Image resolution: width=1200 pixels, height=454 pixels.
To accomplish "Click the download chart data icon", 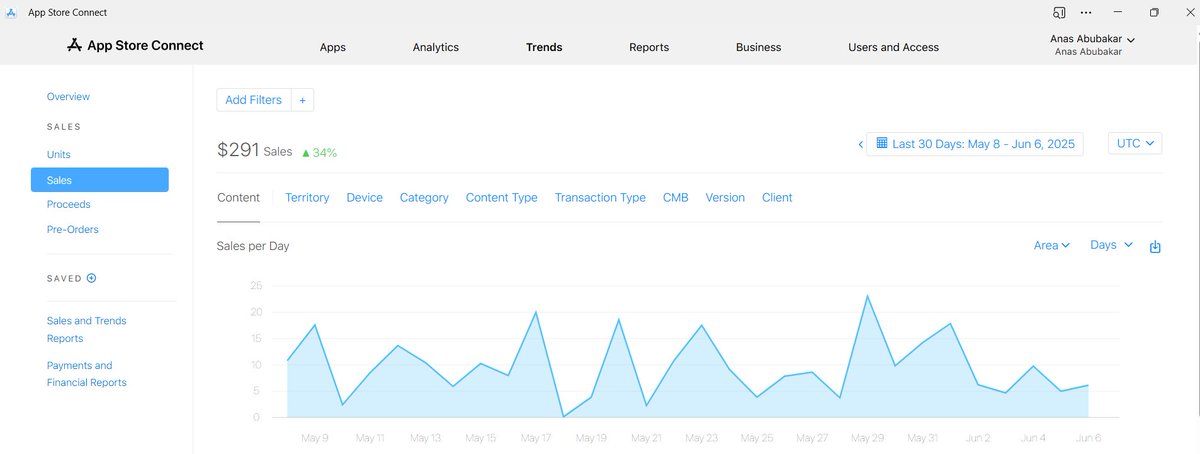I will pyautogui.click(x=1155, y=246).
